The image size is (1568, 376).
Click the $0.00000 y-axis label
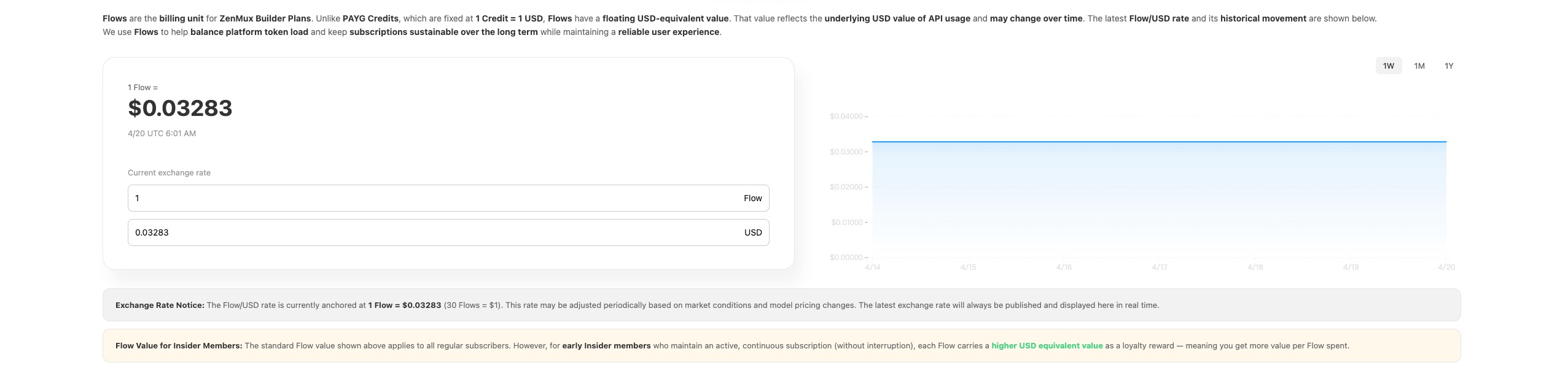tap(846, 258)
